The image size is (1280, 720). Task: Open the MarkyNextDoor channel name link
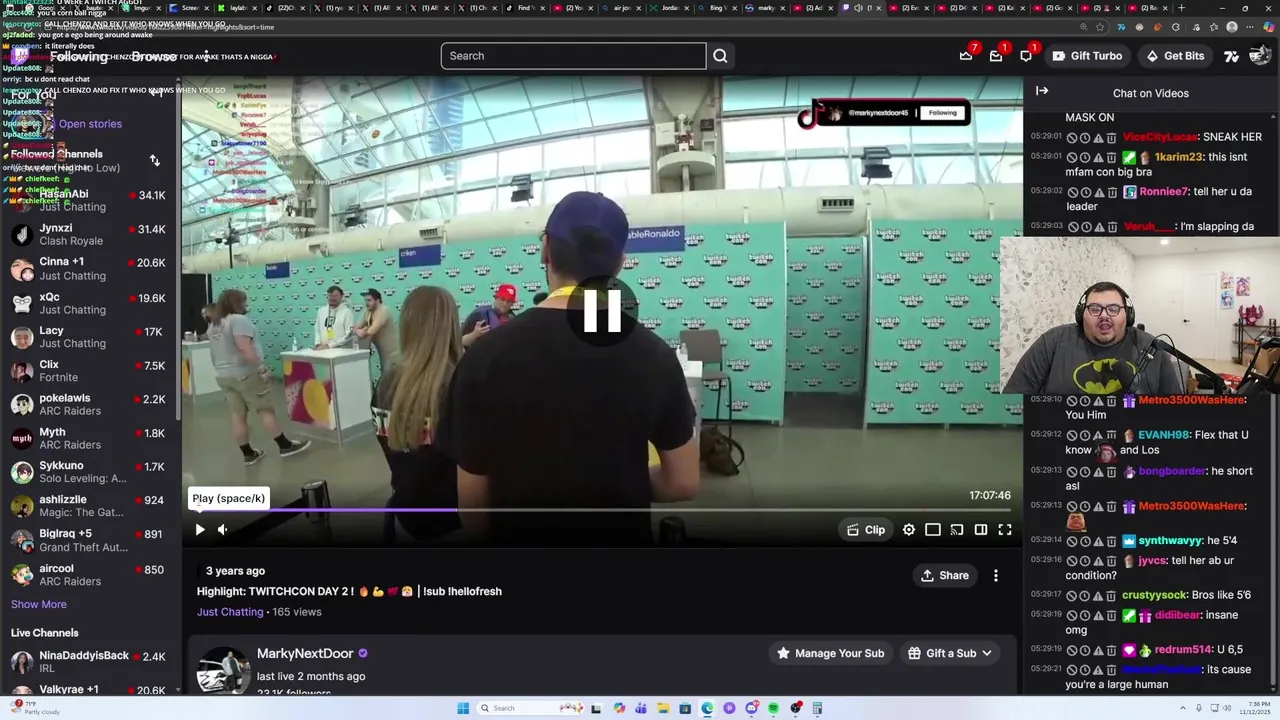(x=305, y=653)
